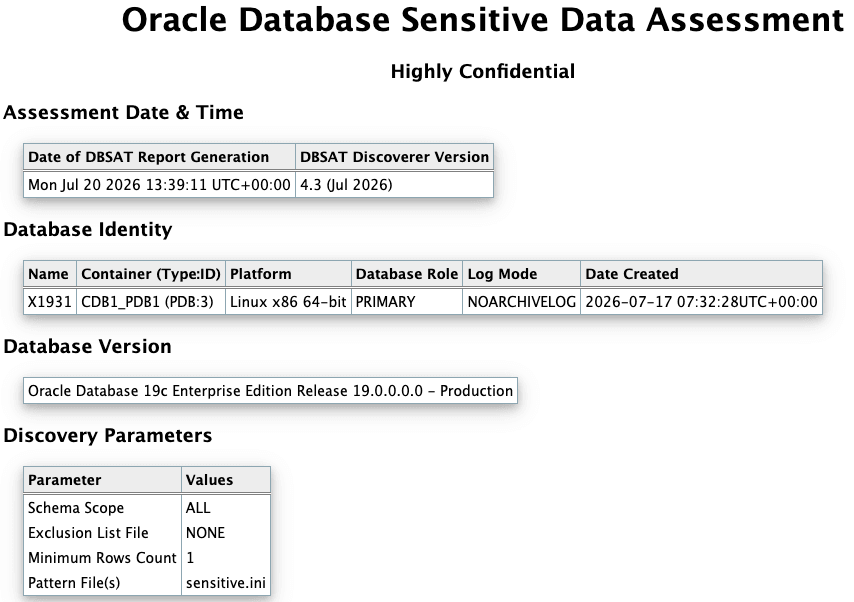854x602 pixels.
Task: Click 'Container (Type:ID)' column header
Action: (151, 274)
